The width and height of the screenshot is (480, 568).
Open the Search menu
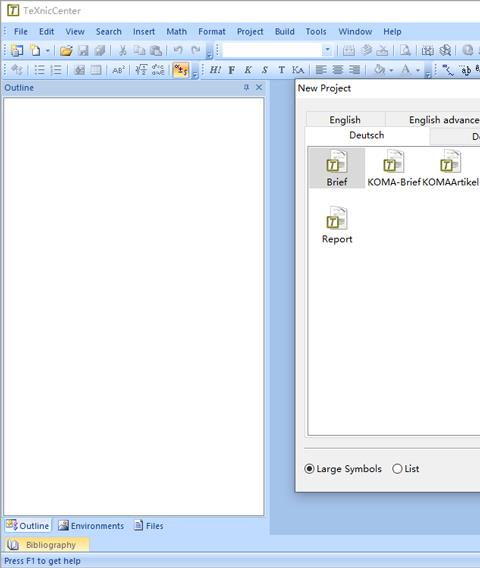click(109, 32)
